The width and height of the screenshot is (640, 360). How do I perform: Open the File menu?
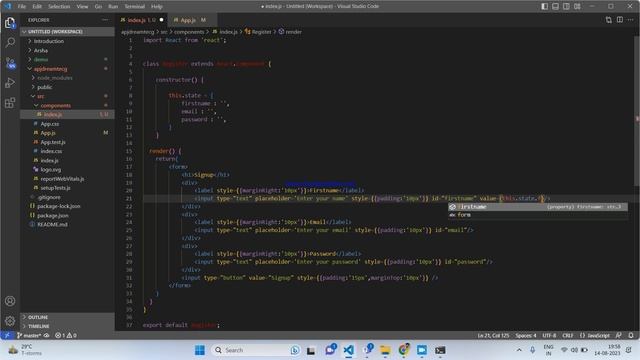pos(22,6)
